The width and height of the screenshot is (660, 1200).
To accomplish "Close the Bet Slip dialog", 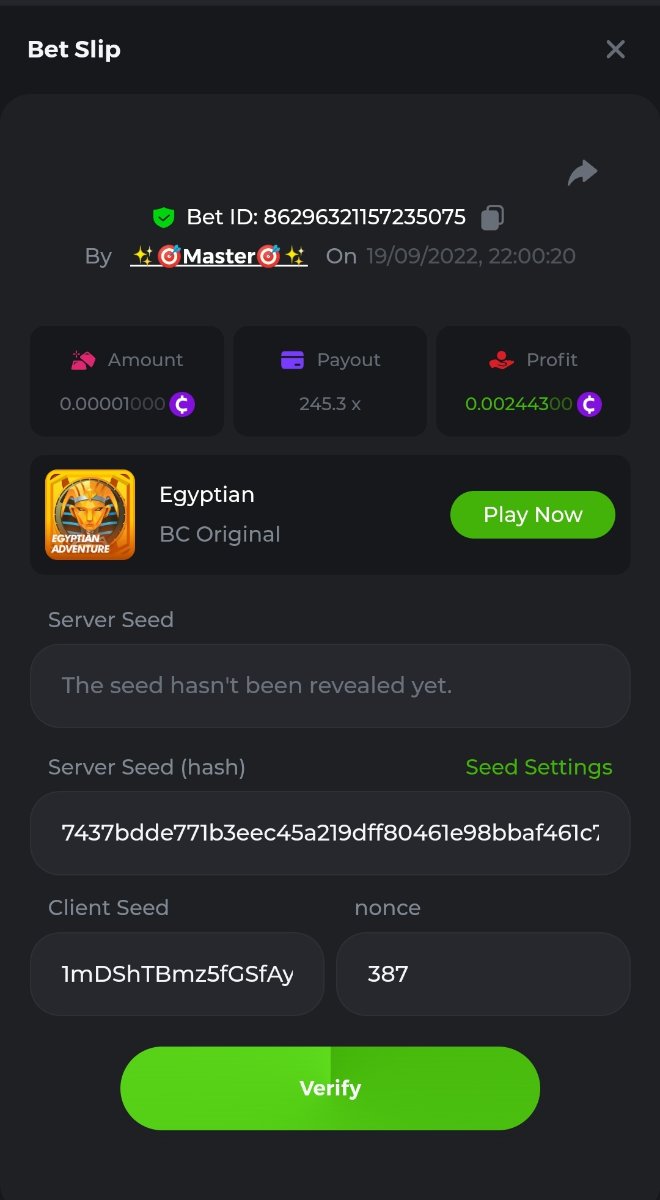I will pos(615,49).
